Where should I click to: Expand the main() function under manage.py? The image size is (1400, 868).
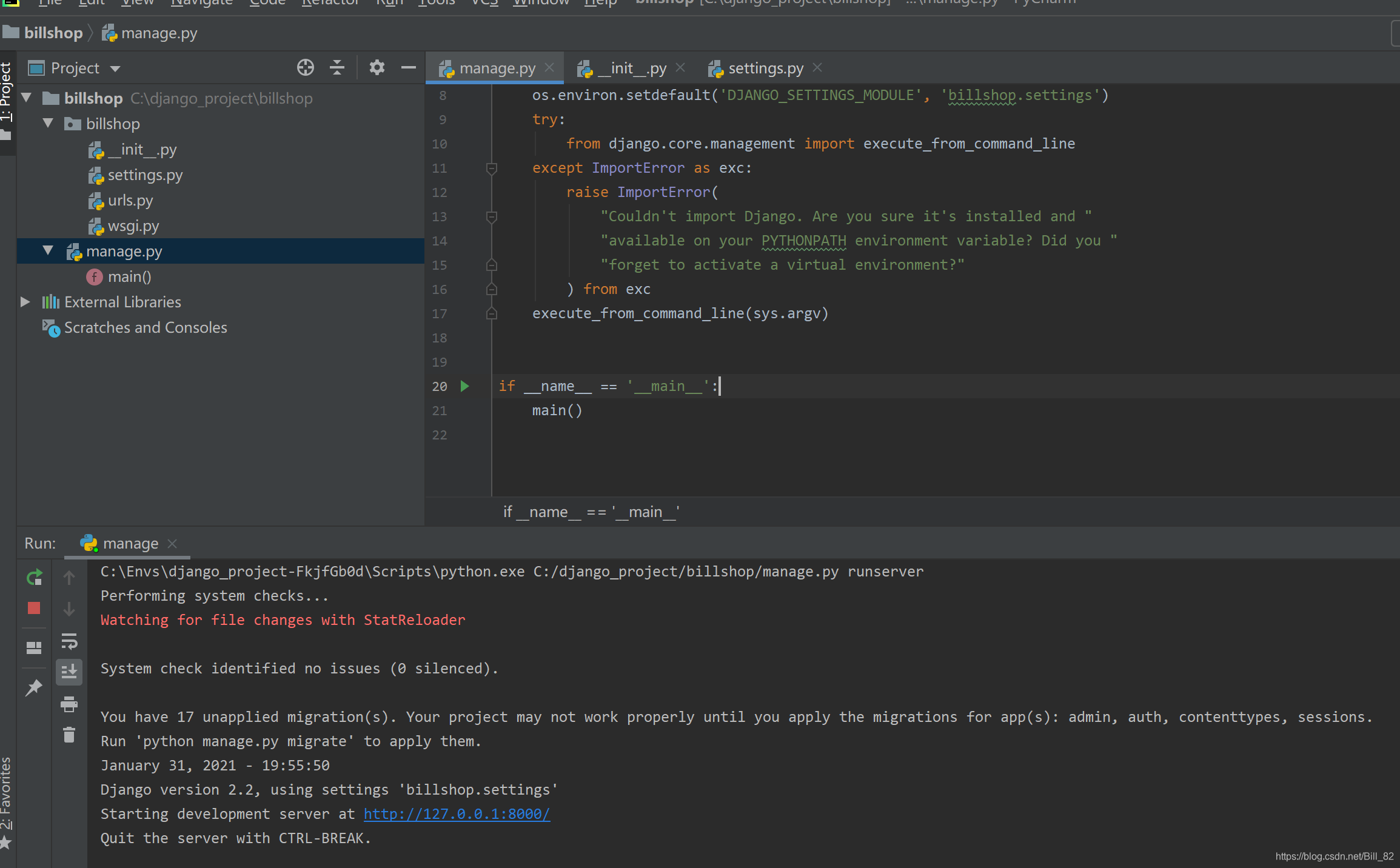click(x=128, y=276)
